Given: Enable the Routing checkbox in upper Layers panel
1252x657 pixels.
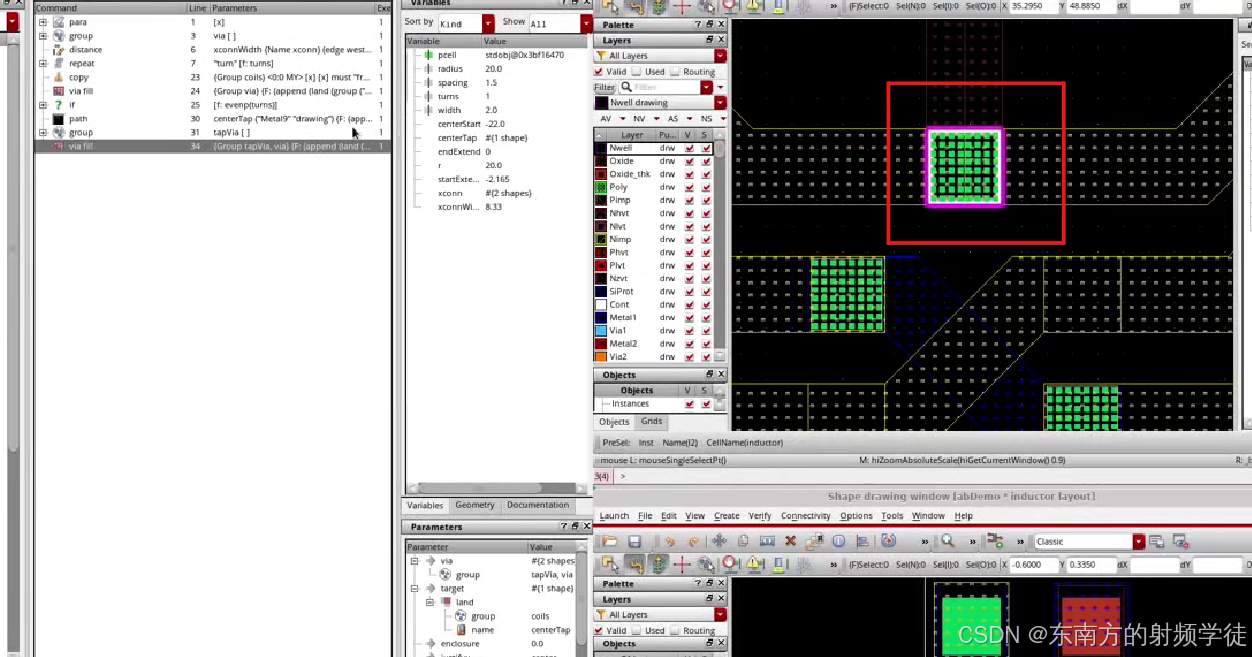Looking at the screenshot, I should [674, 72].
